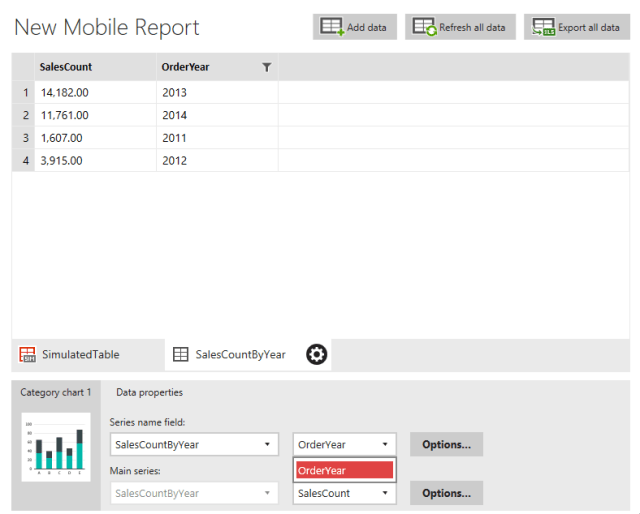Click the Refresh all data icon

425,27
